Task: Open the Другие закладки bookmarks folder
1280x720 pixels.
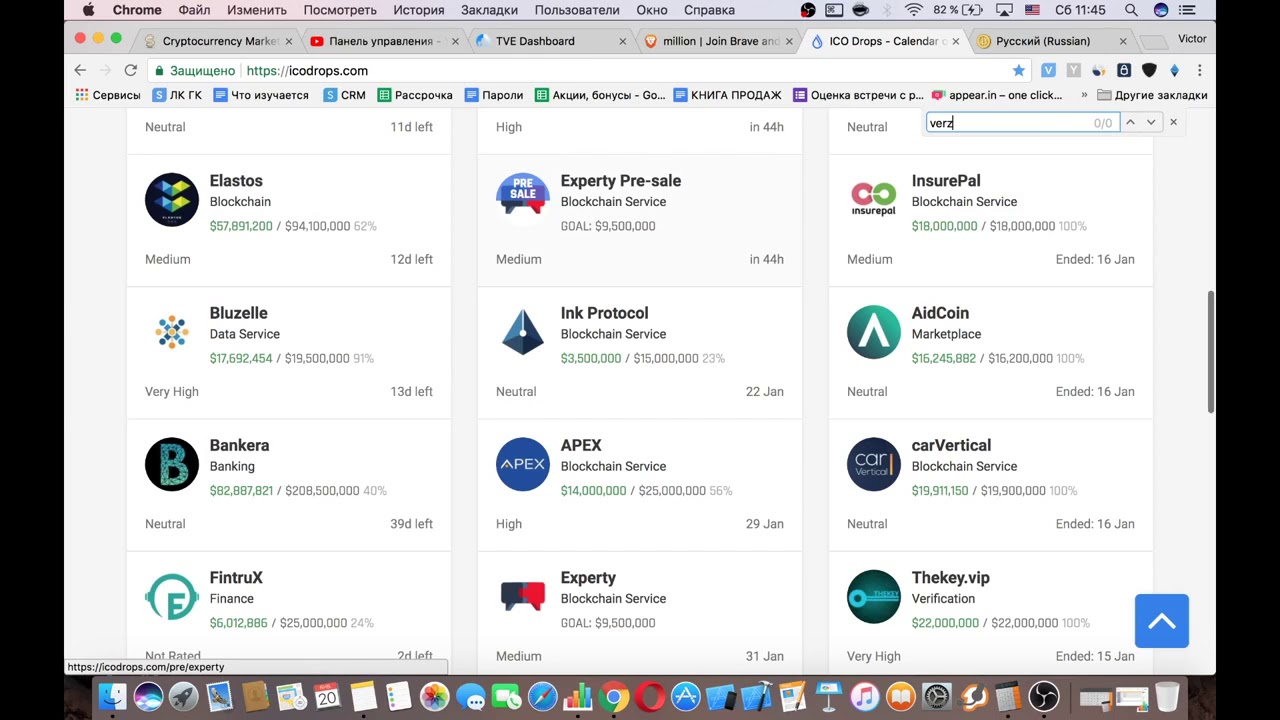Action: tap(1152, 95)
